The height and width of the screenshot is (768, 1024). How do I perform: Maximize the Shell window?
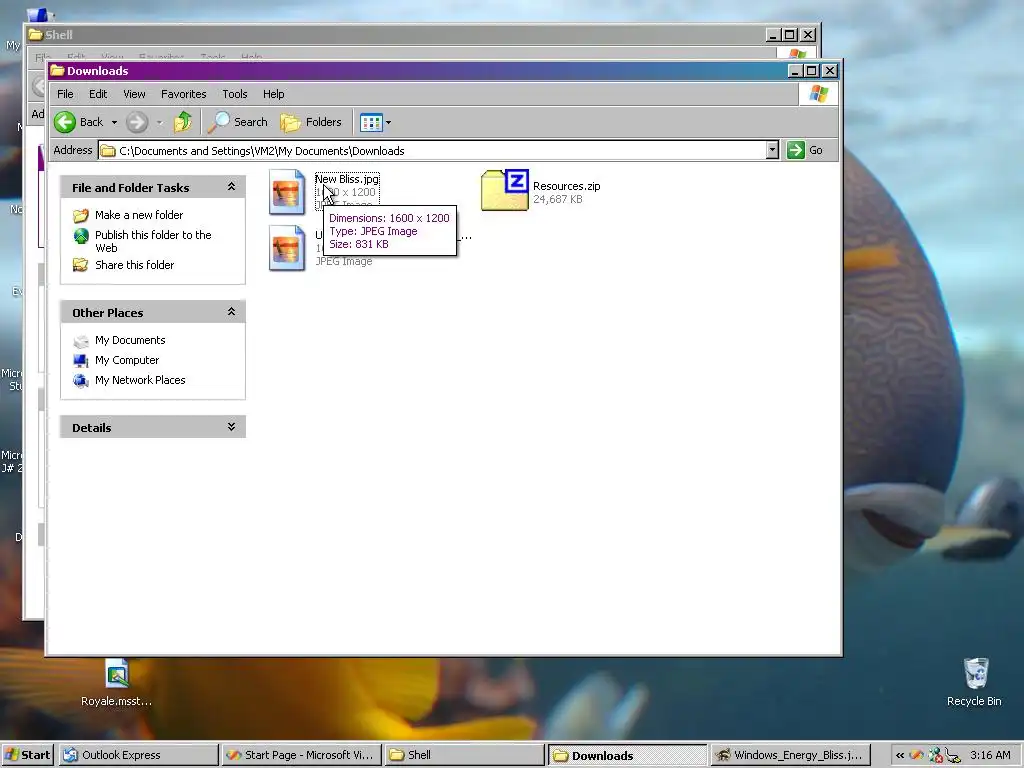click(790, 35)
